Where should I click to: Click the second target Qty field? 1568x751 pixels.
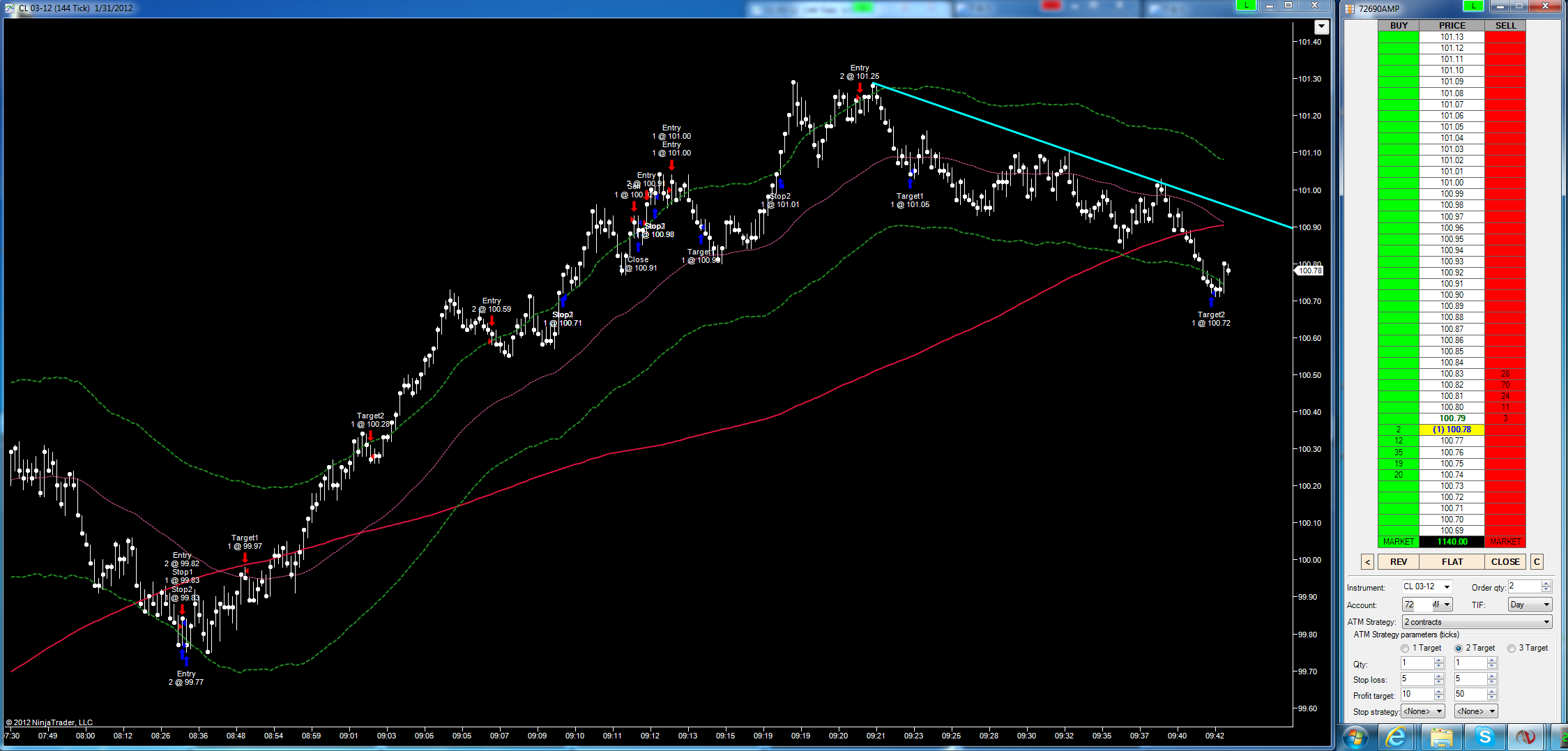click(1470, 663)
